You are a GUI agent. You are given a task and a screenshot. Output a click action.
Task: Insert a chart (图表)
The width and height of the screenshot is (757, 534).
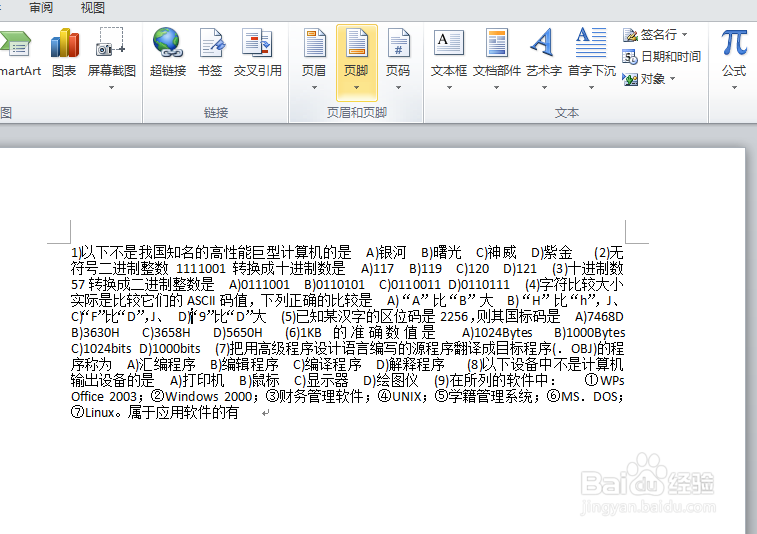click(65, 53)
